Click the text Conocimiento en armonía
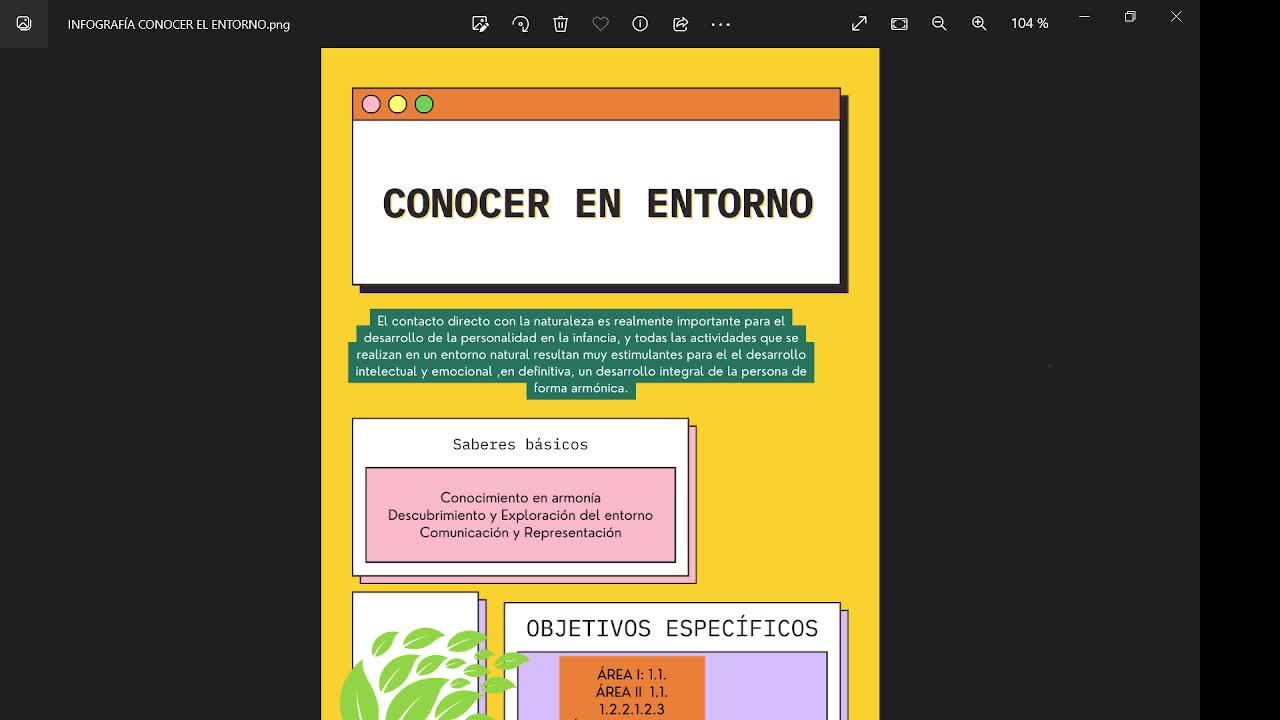The height and width of the screenshot is (720, 1280). tap(520, 497)
